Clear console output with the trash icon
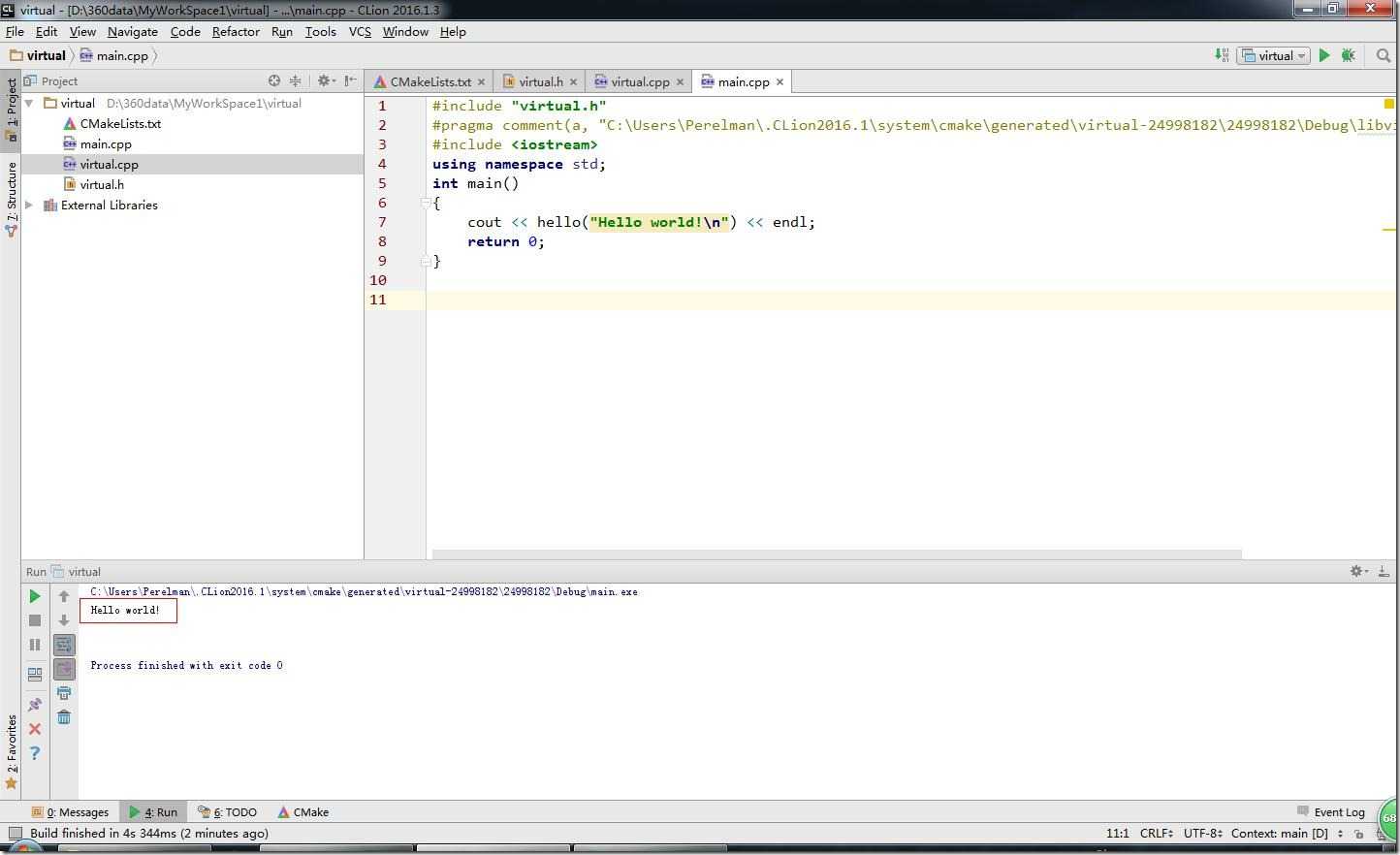 pos(64,717)
